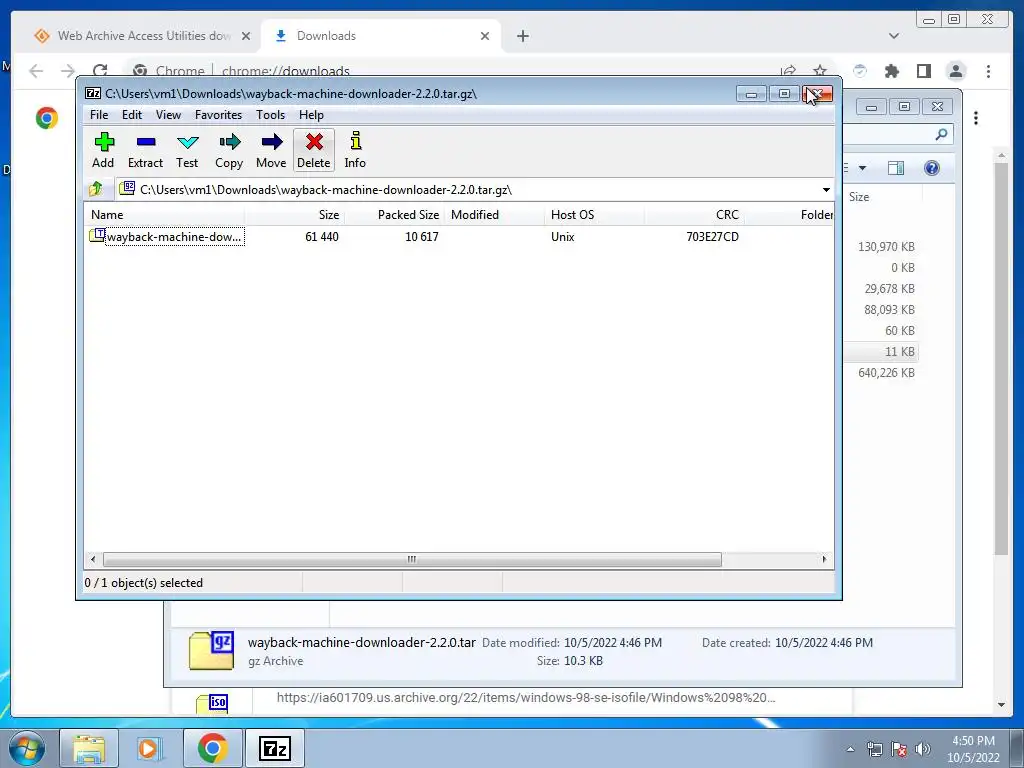Click the Add toolbar icon in 7-Zip

(x=103, y=150)
